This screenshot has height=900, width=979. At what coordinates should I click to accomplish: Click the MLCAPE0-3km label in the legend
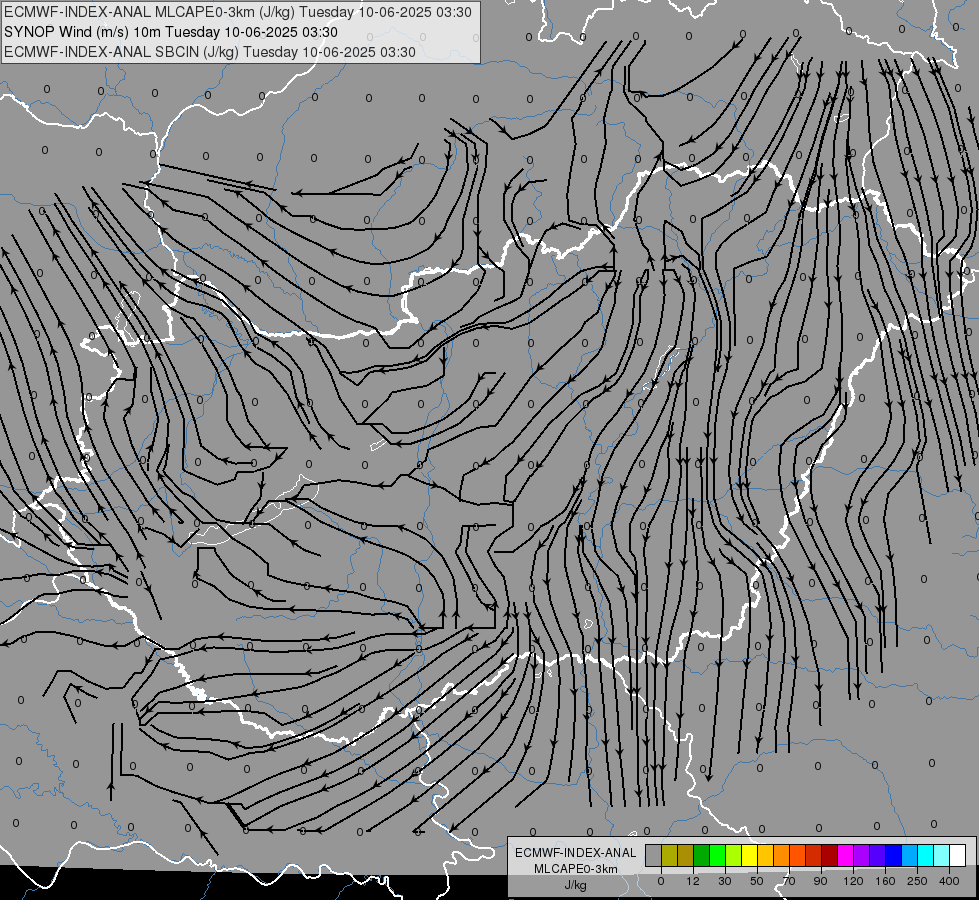click(576, 869)
